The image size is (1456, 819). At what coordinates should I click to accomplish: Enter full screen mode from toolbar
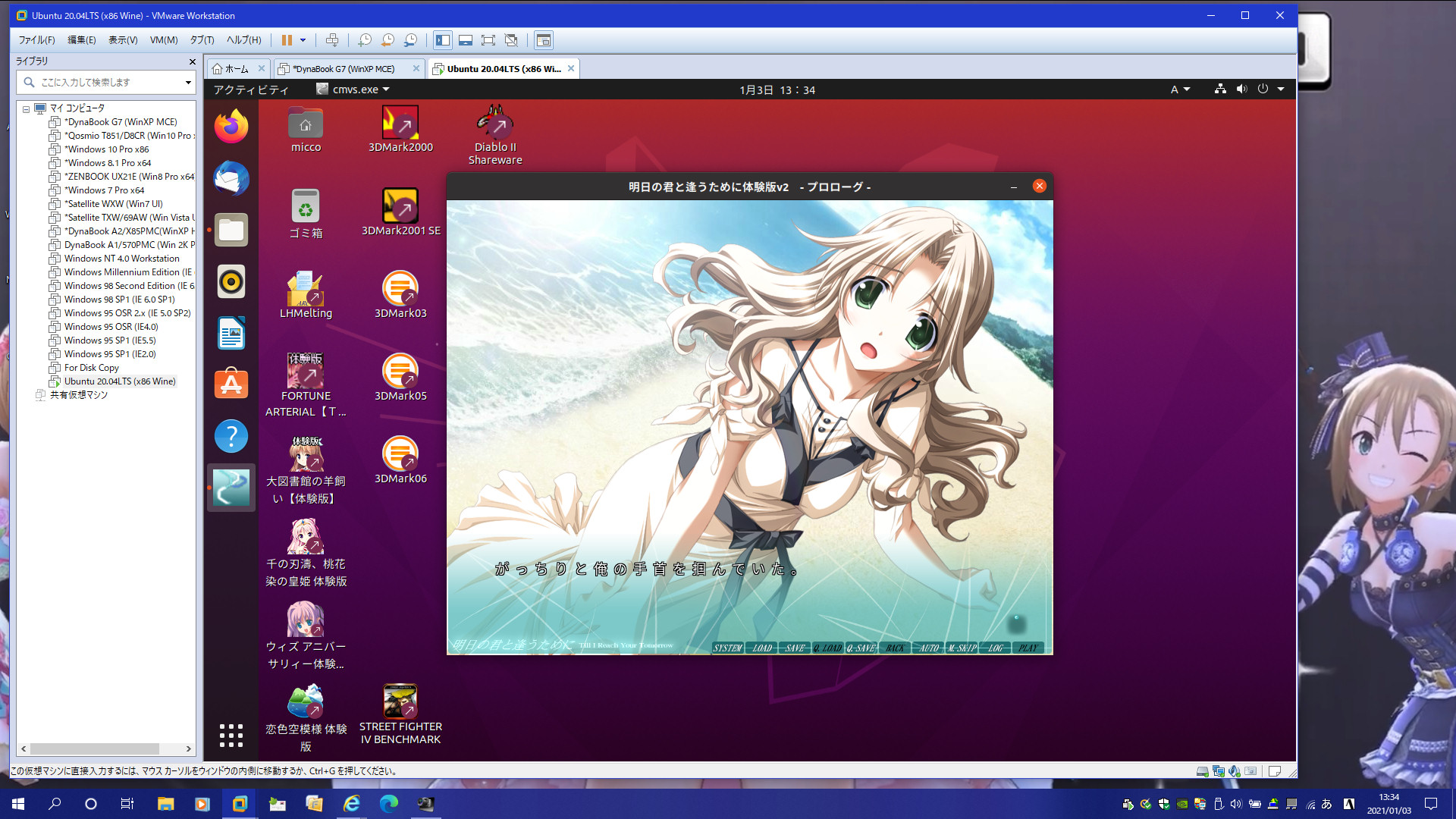(x=488, y=40)
